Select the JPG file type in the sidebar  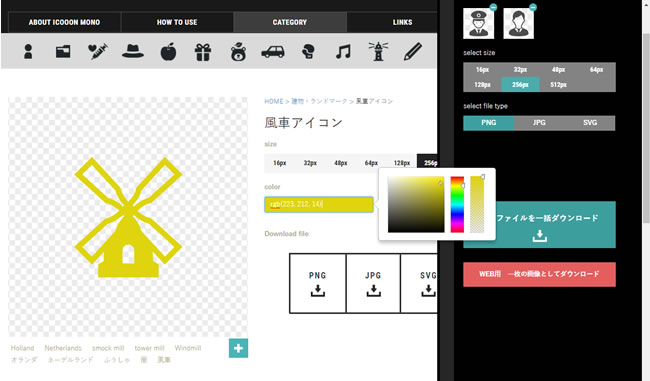[x=539, y=123]
